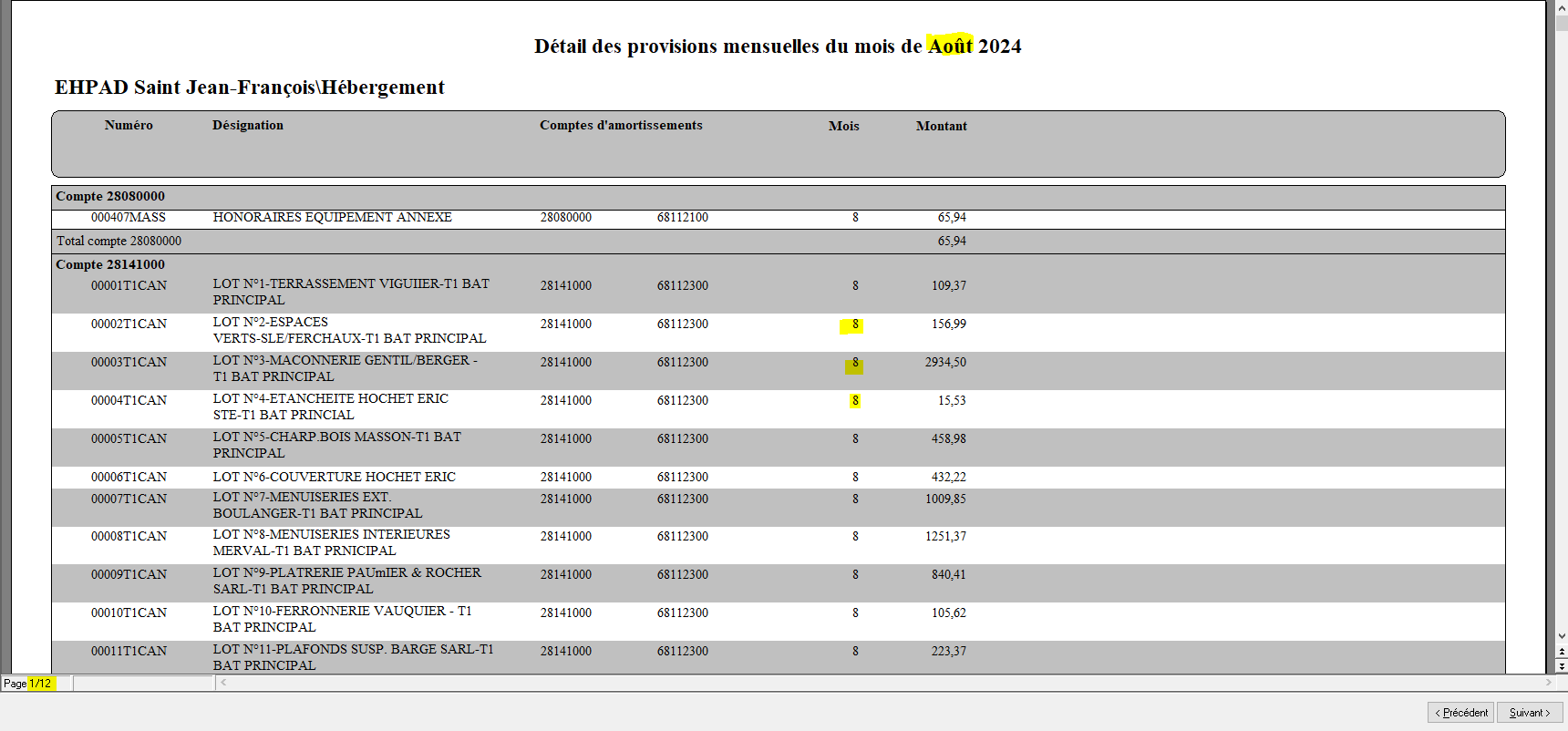Click the Désignation column header

pos(248,126)
